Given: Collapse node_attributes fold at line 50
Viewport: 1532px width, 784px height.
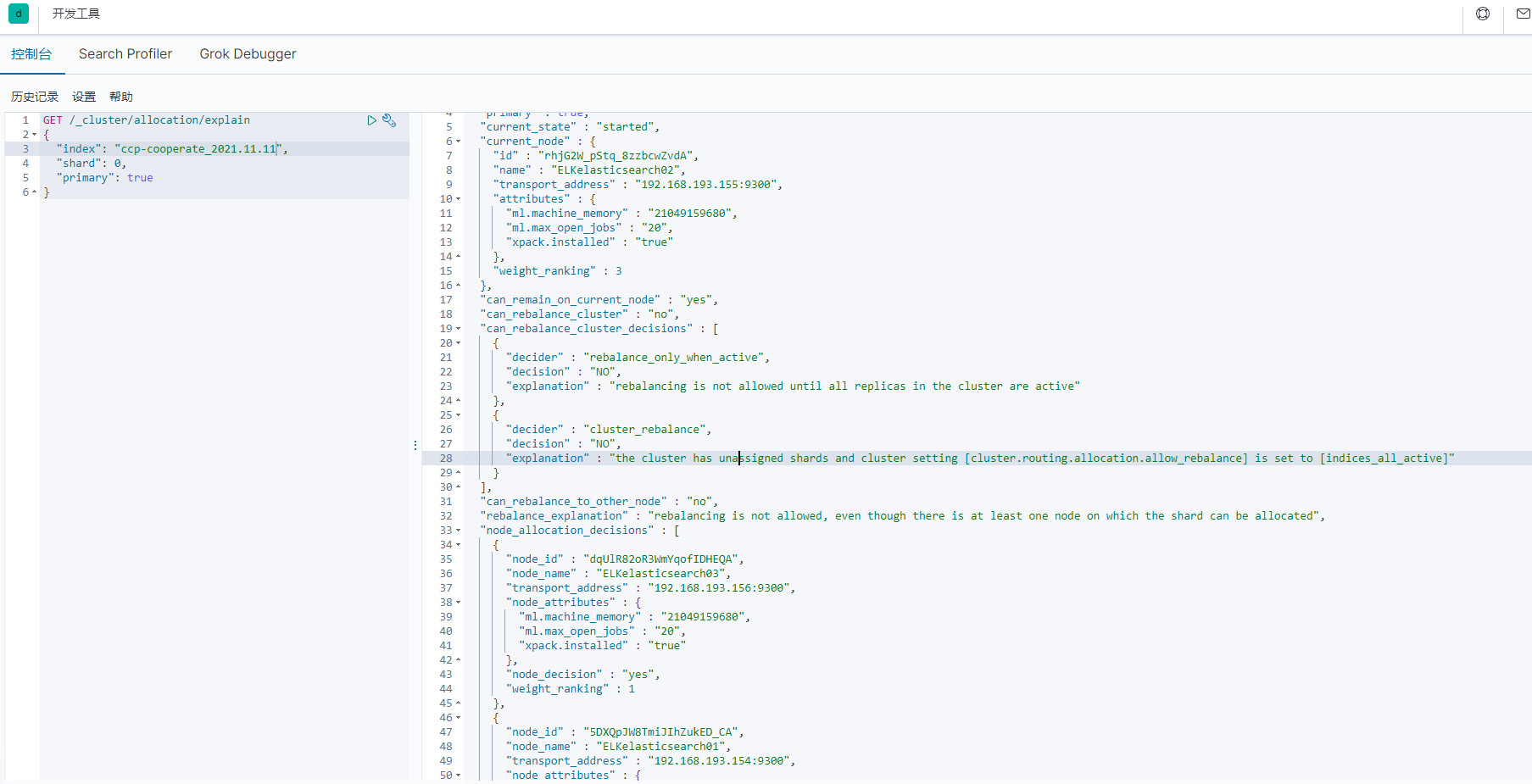Looking at the screenshot, I should coord(459,776).
